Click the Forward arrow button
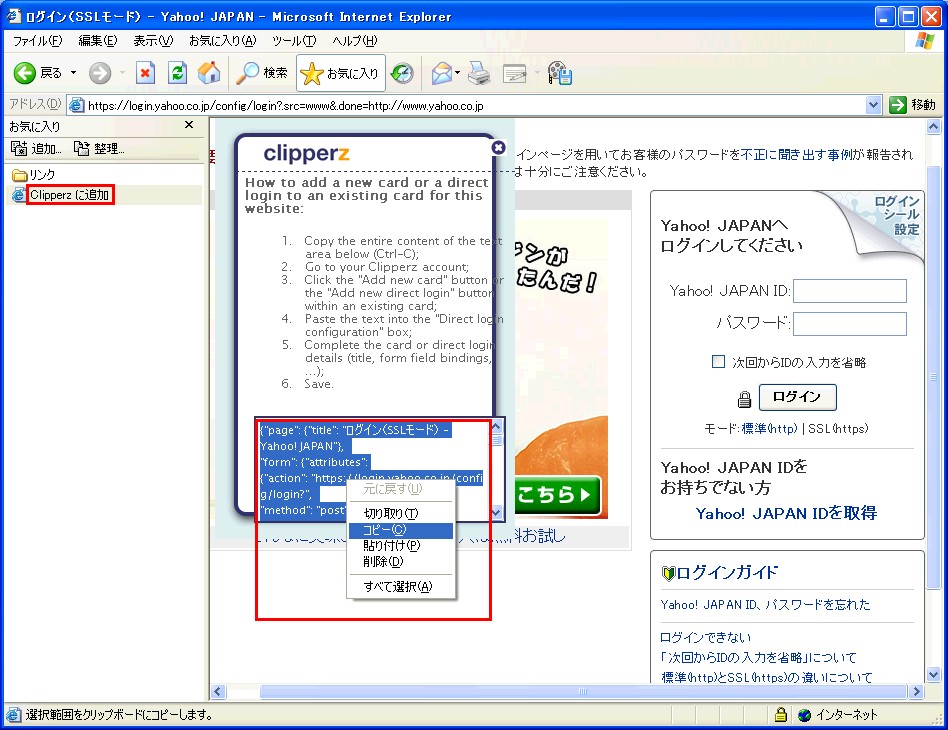Image resolution: width=948 pixels, height=730 pixels. pos(100,73)
